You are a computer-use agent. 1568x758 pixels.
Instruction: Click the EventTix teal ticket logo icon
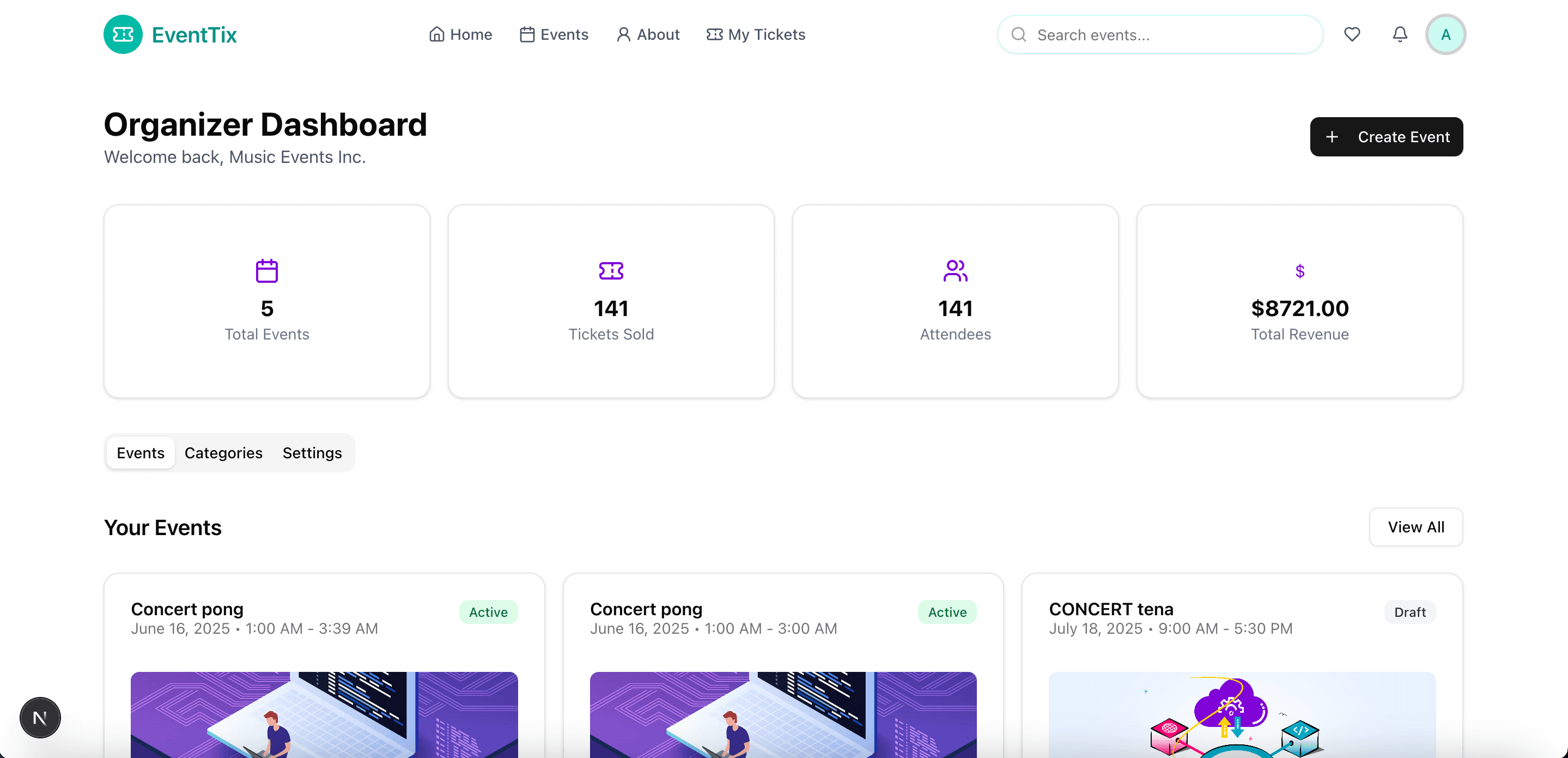pos(124,34)
